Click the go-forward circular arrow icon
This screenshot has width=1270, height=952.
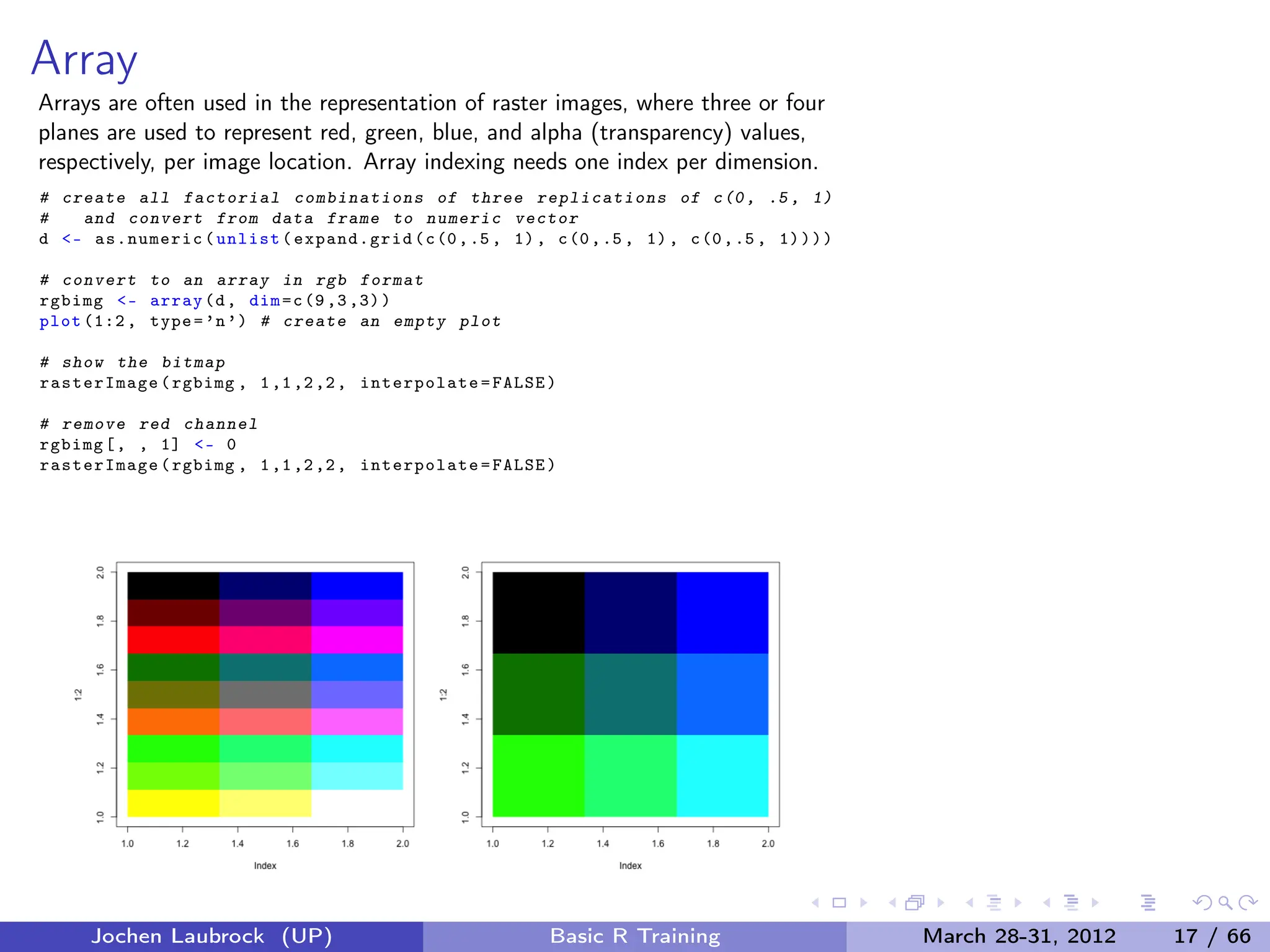point(1248,903)
